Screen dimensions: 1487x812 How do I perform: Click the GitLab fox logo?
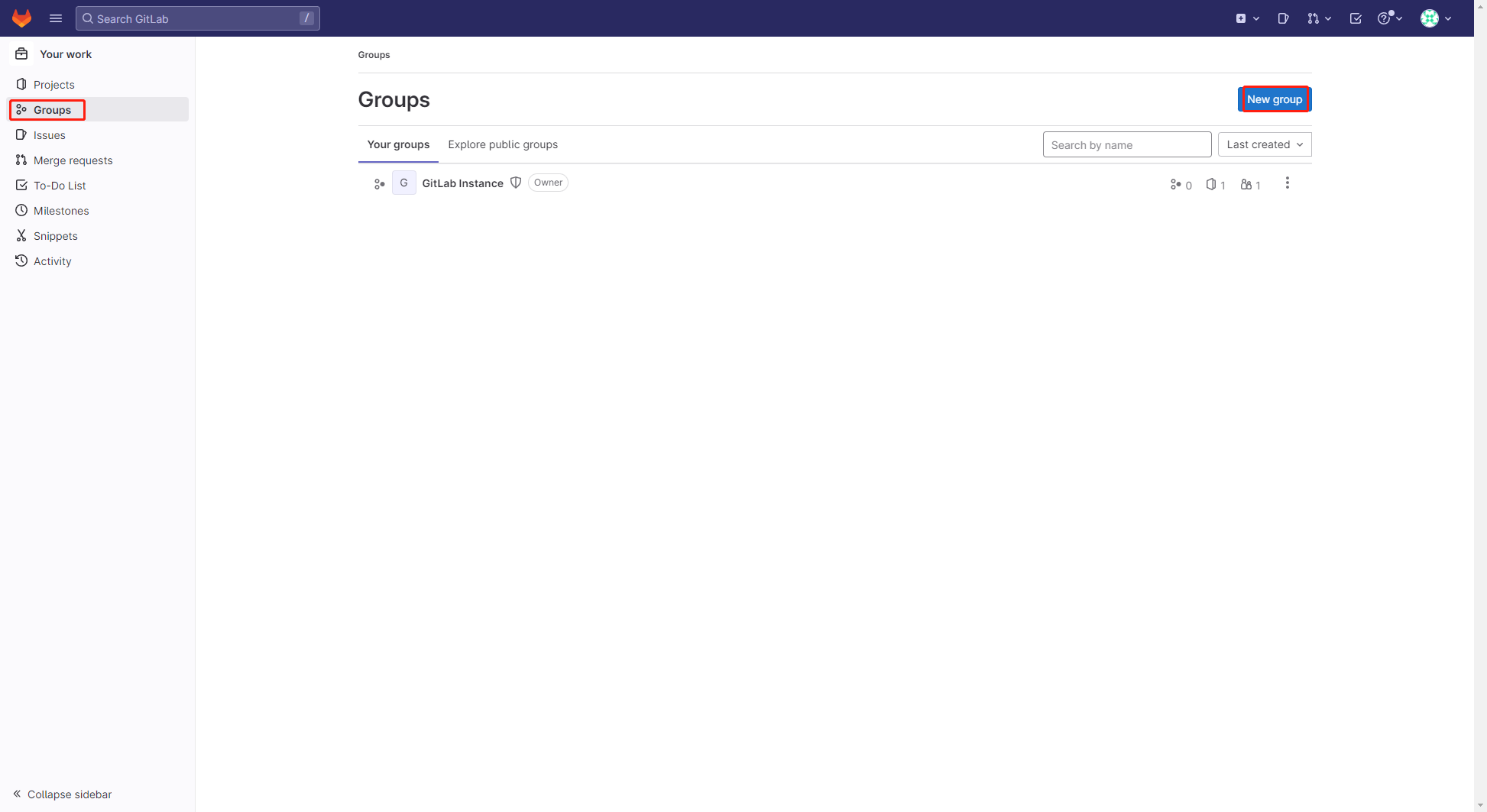point(21,18)
